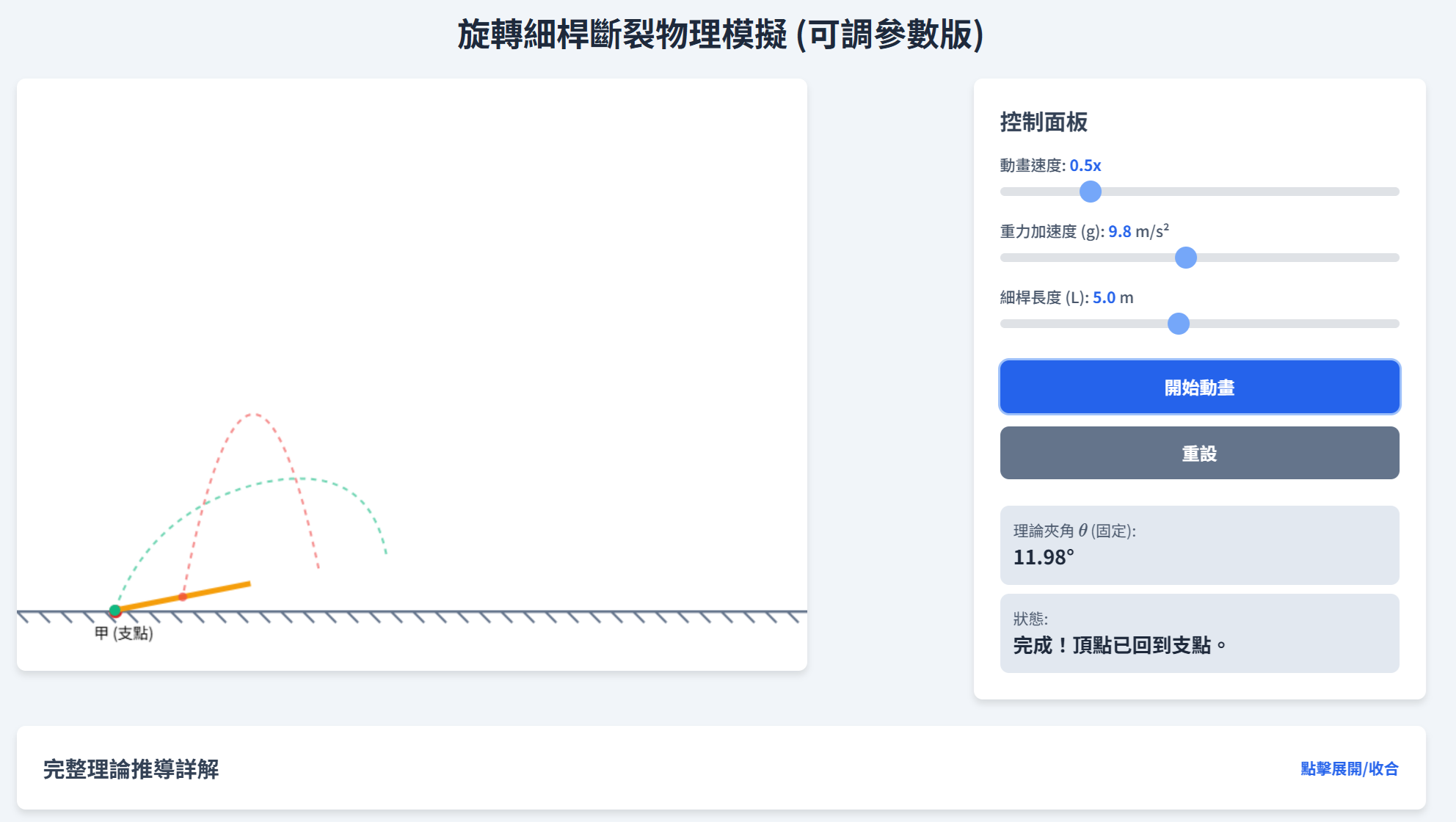
Task: Click the 甲 (支點) label under the ground
Action: point(122,633)
